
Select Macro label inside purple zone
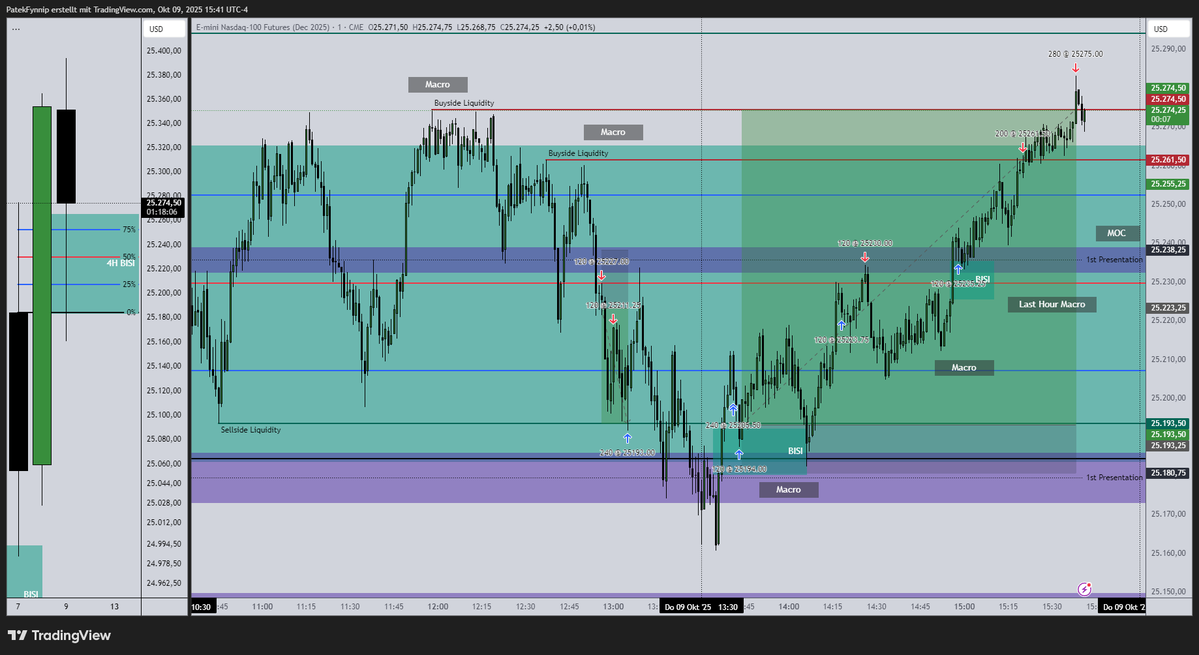click(788, 490)
